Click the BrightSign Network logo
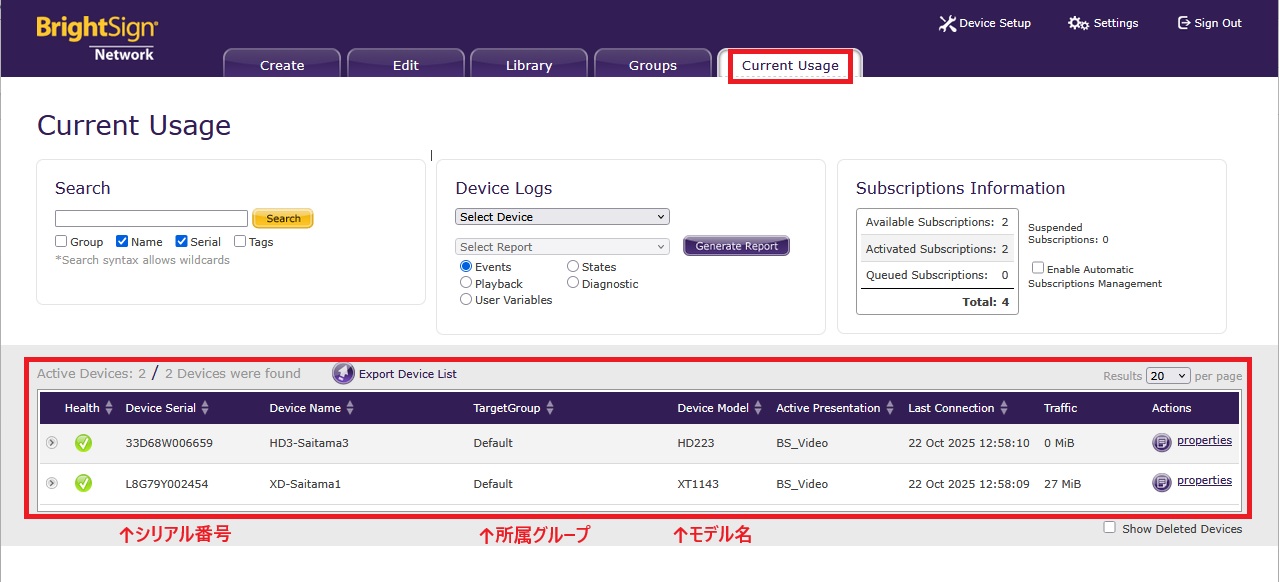The image size is (1279, 582). (x=97, y=38)
